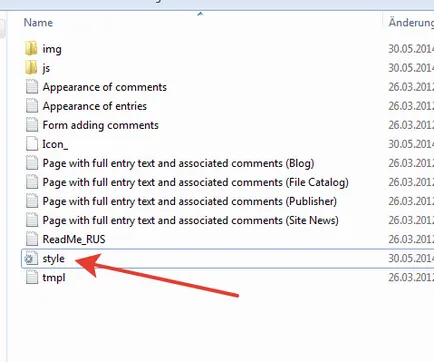The width and height of the screenshot is (434, 362).
Task: Click the sort arrow above the Name column
Action: coord(200,14)
